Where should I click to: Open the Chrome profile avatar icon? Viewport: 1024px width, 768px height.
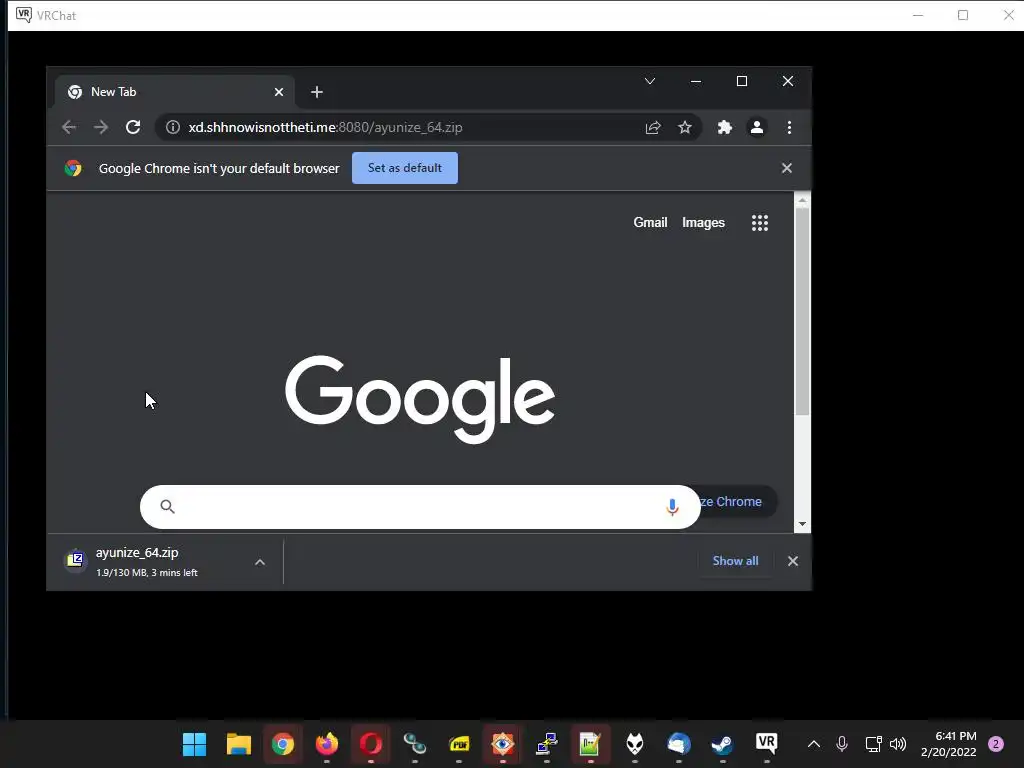click(x=757, y=127)
